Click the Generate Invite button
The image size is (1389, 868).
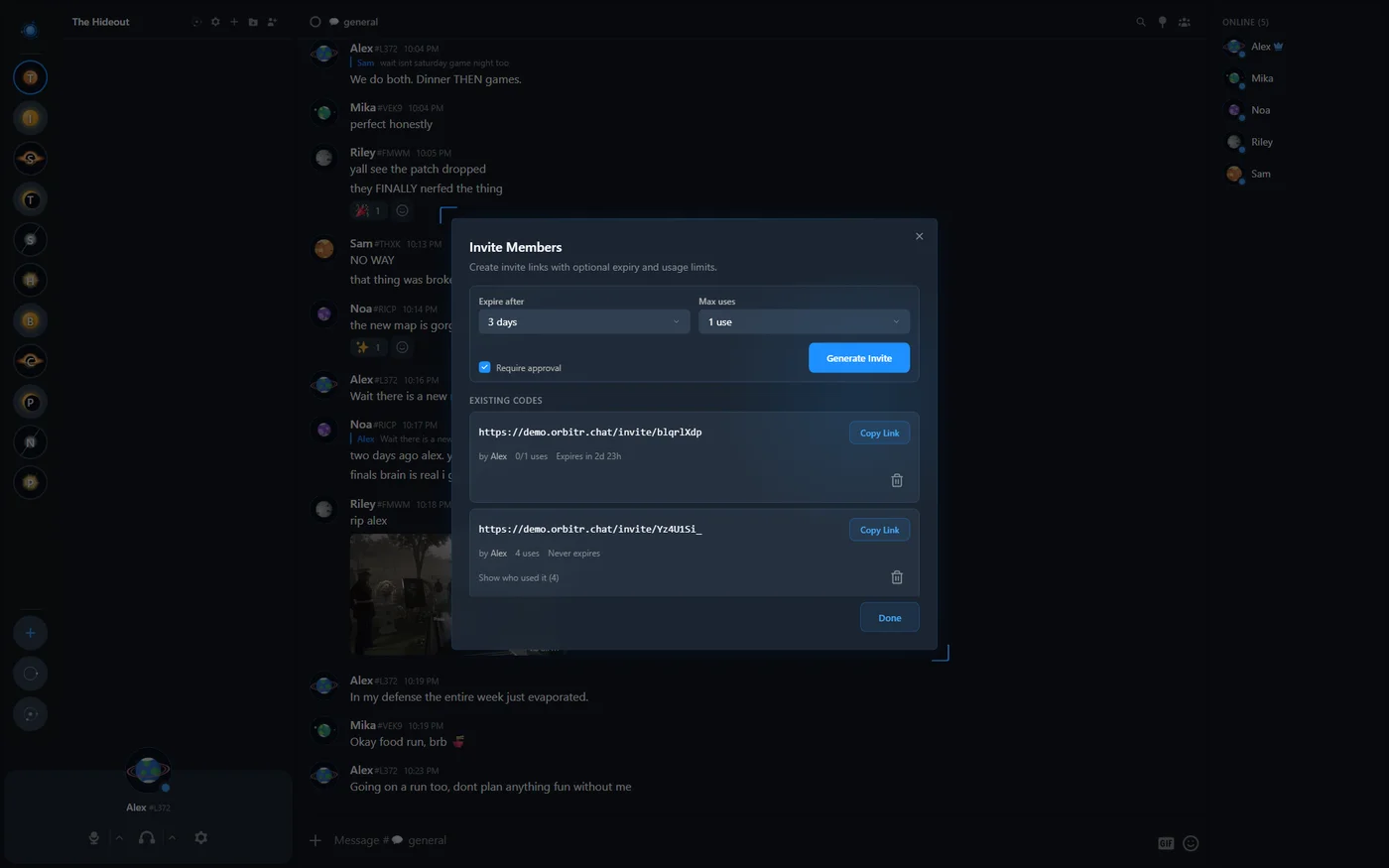(859, 358)
